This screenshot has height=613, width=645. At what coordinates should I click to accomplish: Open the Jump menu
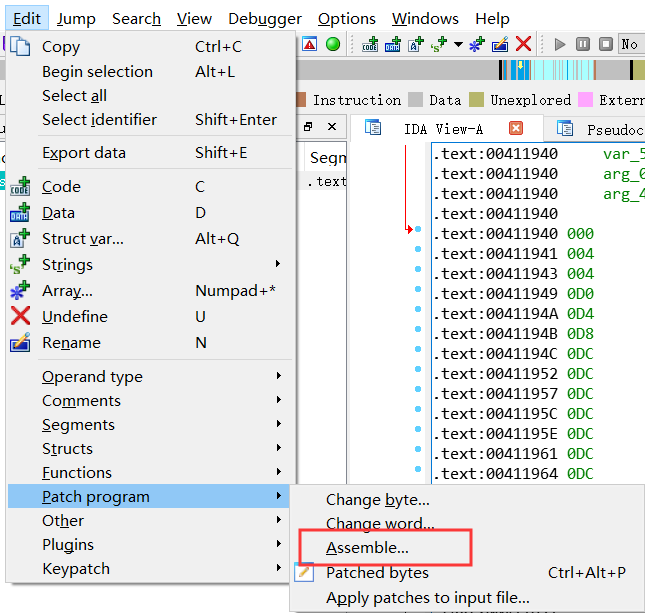(x=76, y=19)
